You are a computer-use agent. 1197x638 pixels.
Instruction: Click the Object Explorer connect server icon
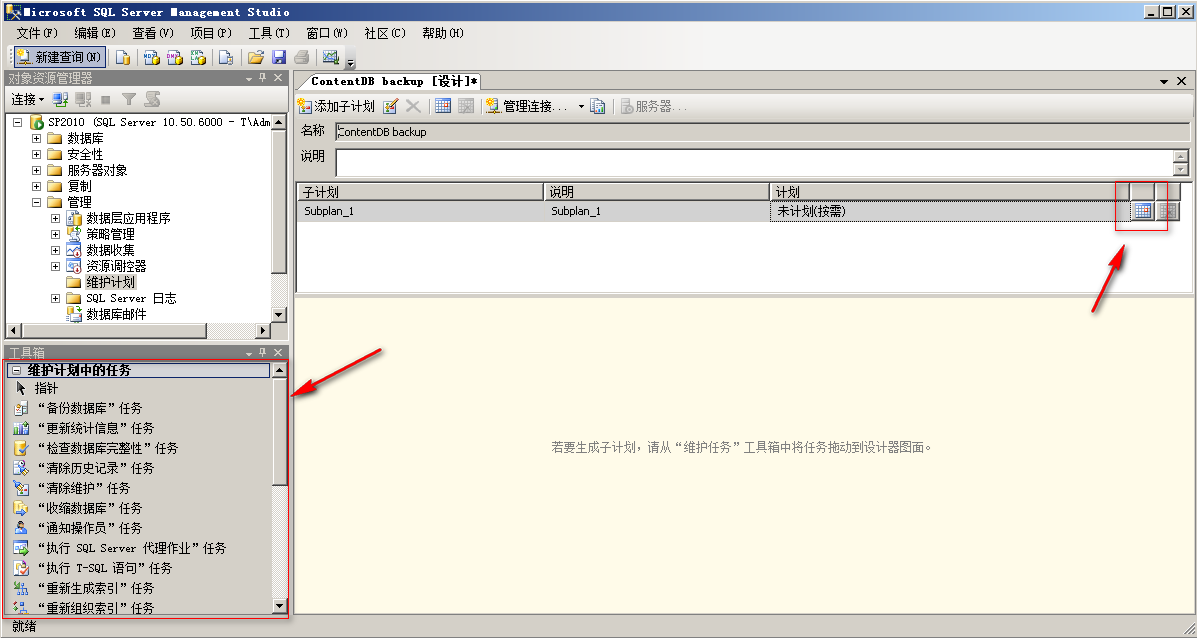(x=59, y=99)
